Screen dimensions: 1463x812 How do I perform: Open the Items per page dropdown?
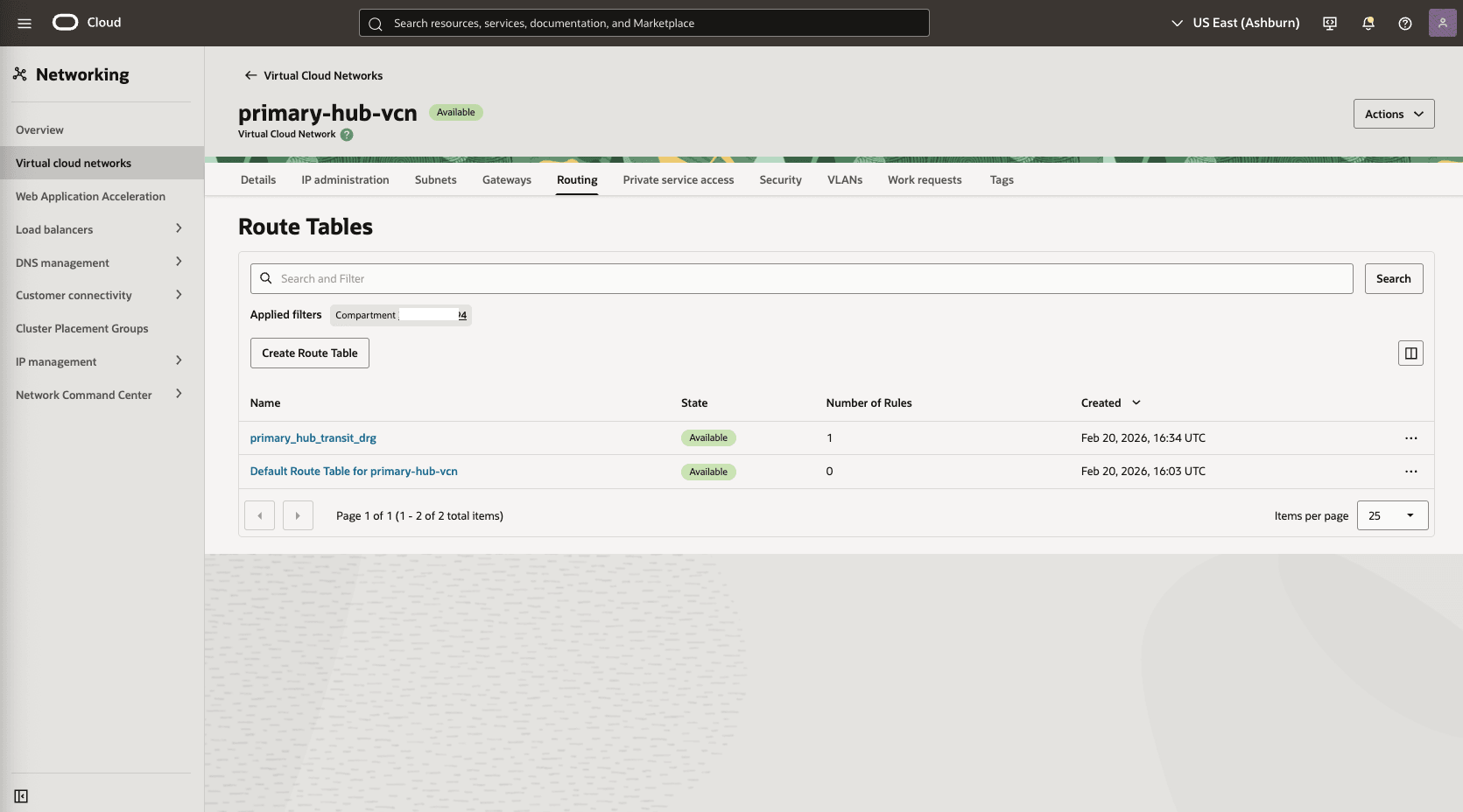(x=1392, y=515)
